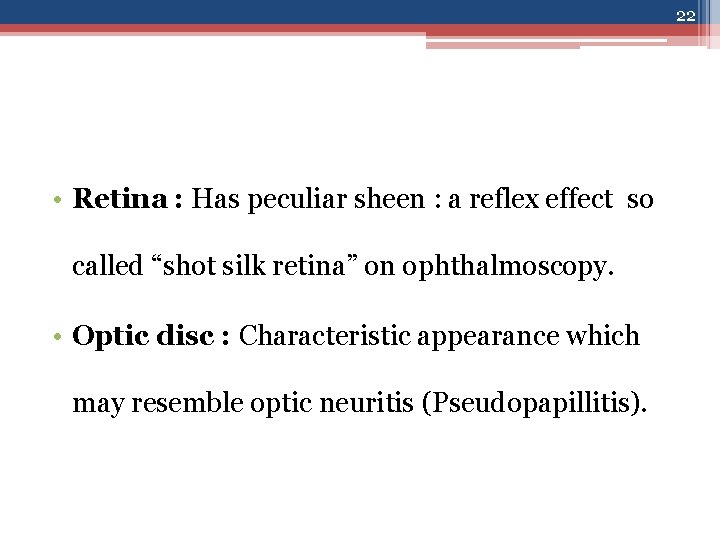Click the bold "Optic disc :" heading
Viewport: 720px width, 540px height.
point(152,336)
